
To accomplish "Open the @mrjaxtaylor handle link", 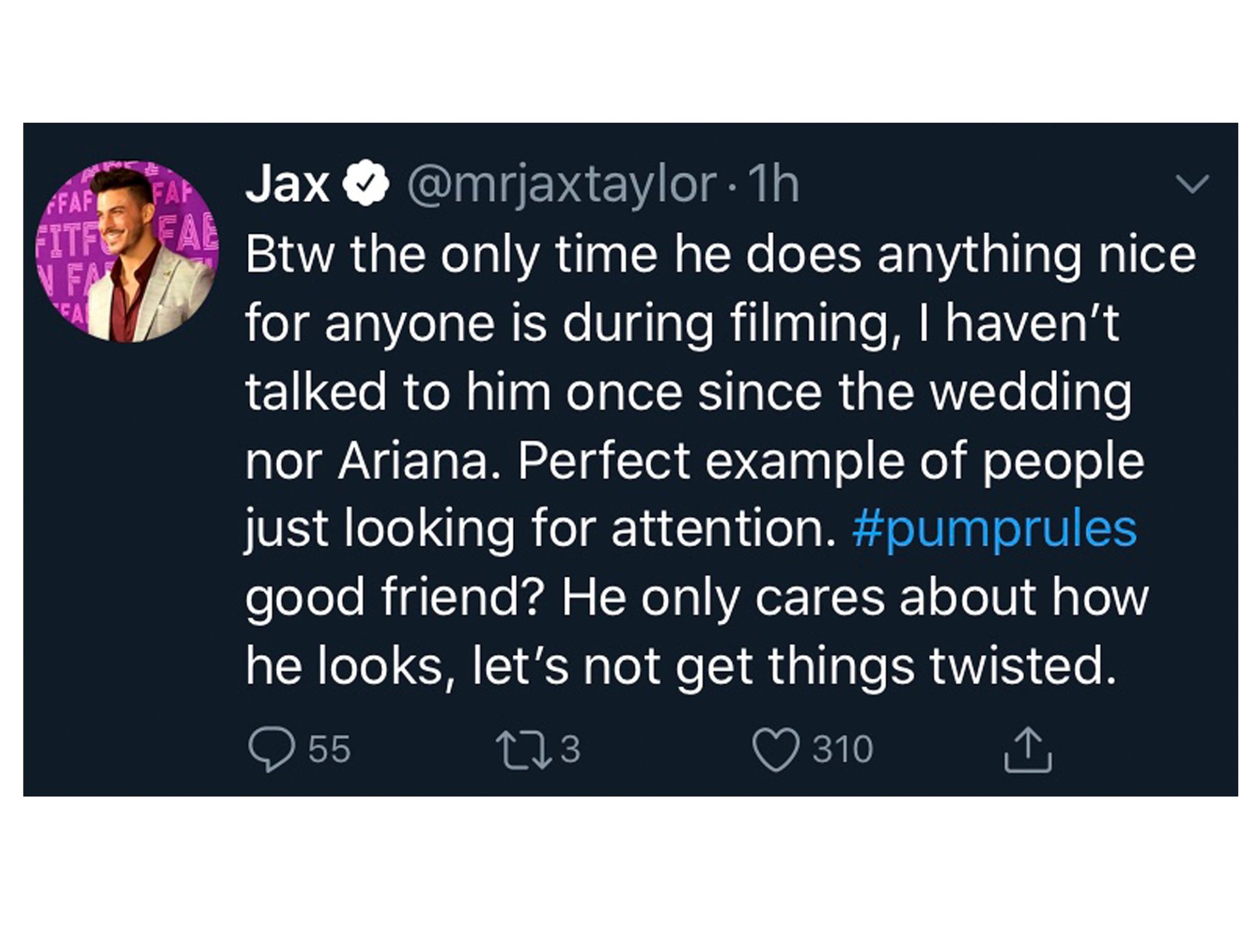I will 562,184.
